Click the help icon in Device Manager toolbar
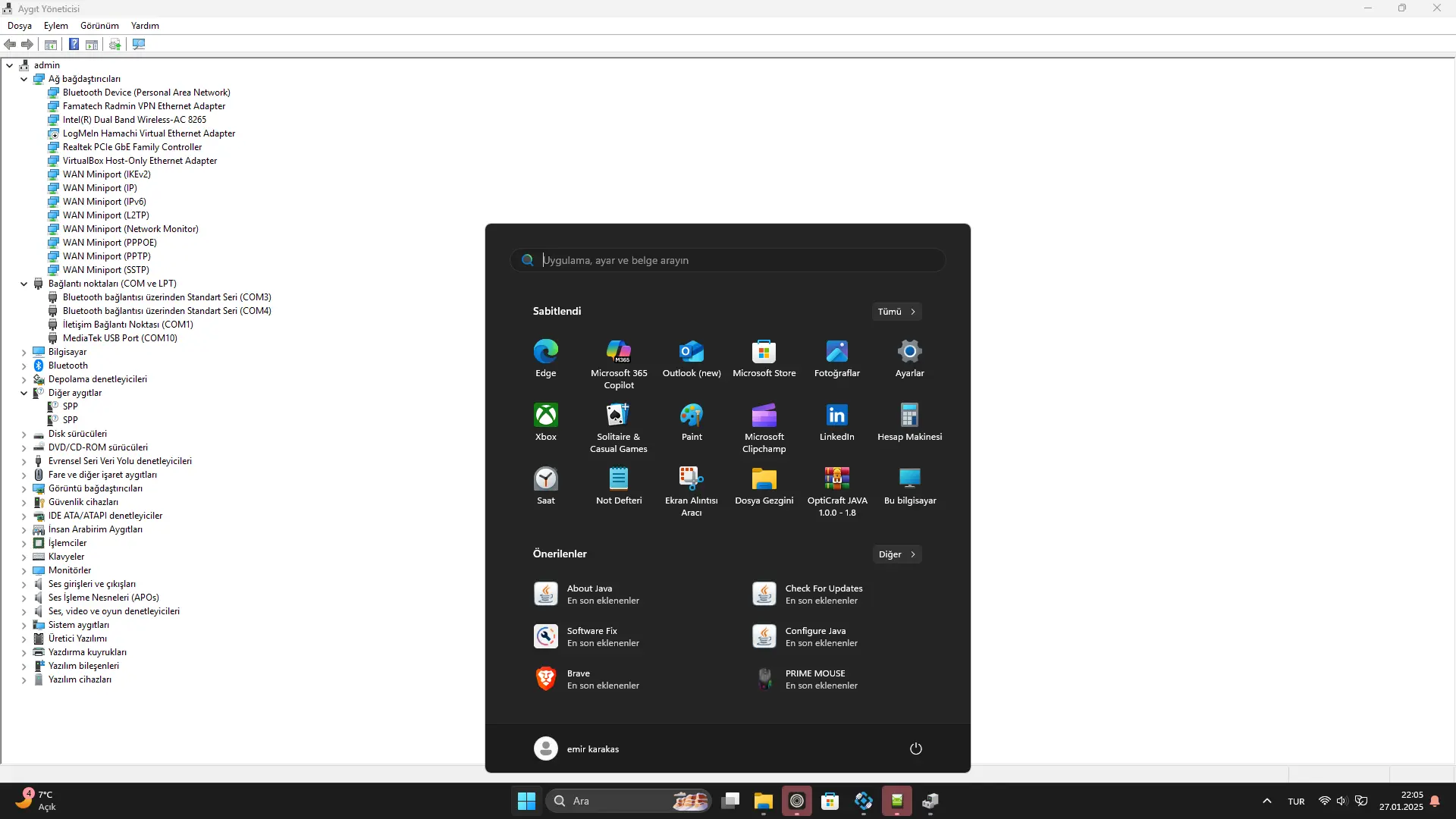This screenshot has height=819, width=1456. [x=74, y=45]
